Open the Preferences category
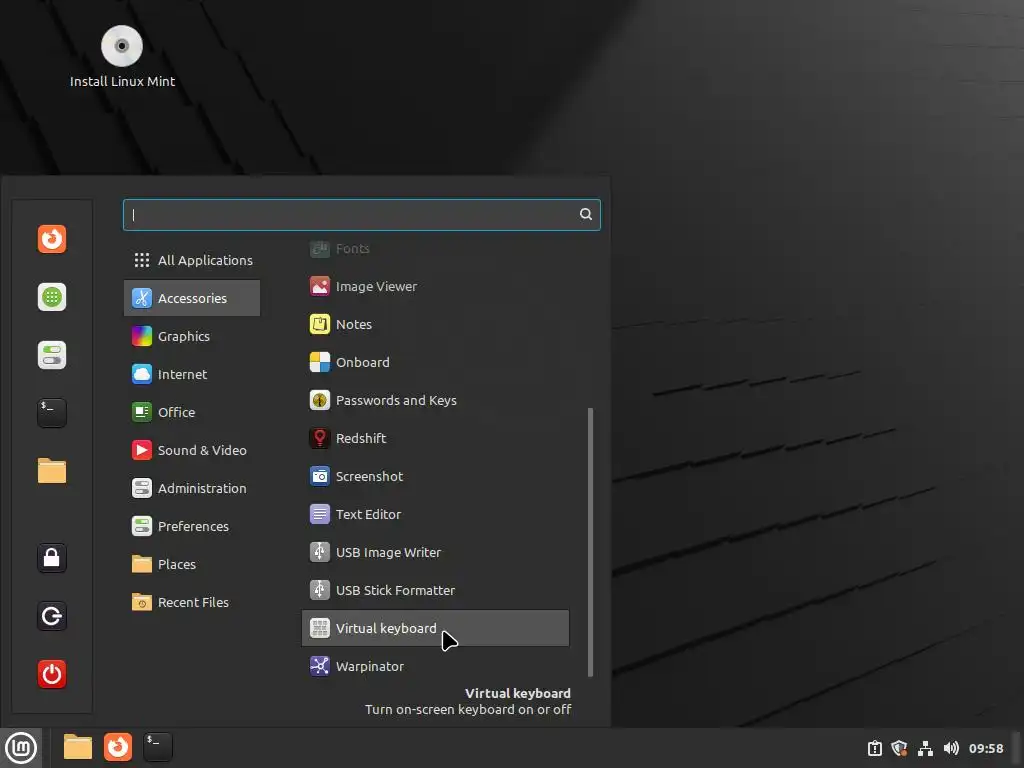Image resolution: width=1024 pixels, height=768 pixels. (x=192, y=526)
